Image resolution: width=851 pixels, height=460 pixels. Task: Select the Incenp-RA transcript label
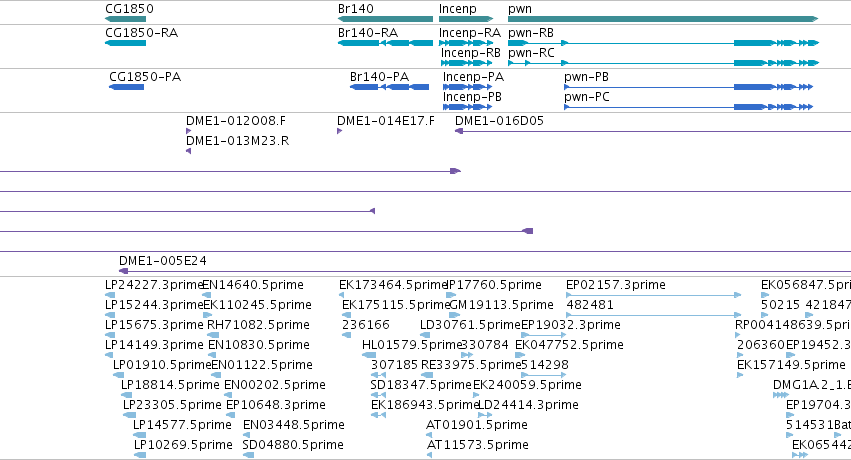coord(469,33)
